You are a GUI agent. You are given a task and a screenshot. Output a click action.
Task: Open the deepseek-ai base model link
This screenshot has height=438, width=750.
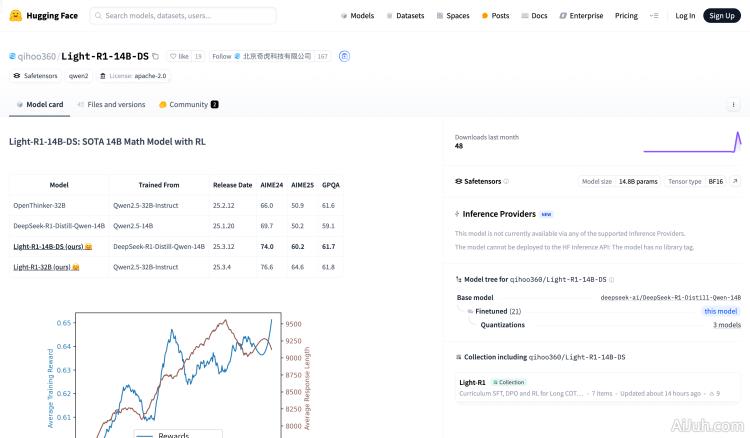[x=670, y=297]
